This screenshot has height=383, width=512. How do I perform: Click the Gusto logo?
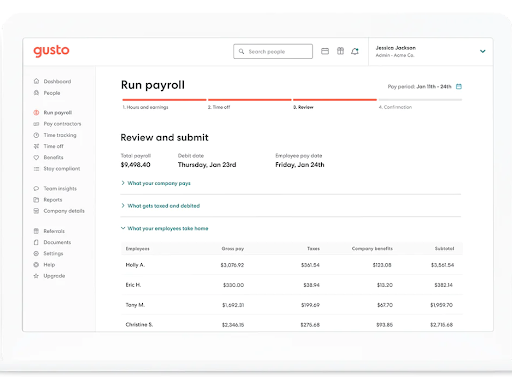click(51, 51)
